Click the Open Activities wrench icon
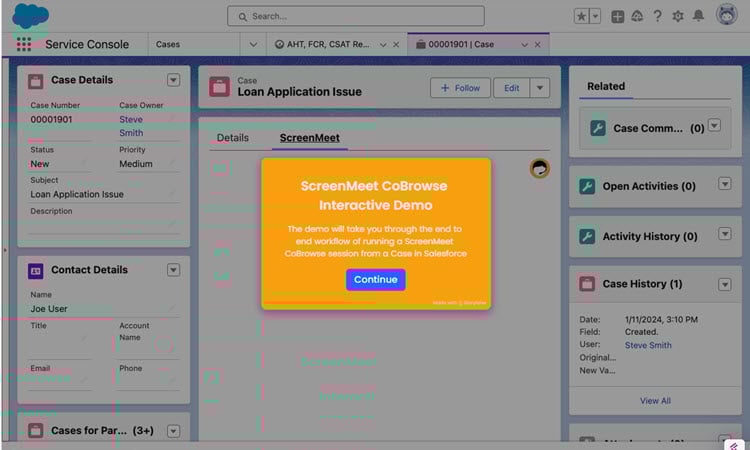 pos(587,186)
